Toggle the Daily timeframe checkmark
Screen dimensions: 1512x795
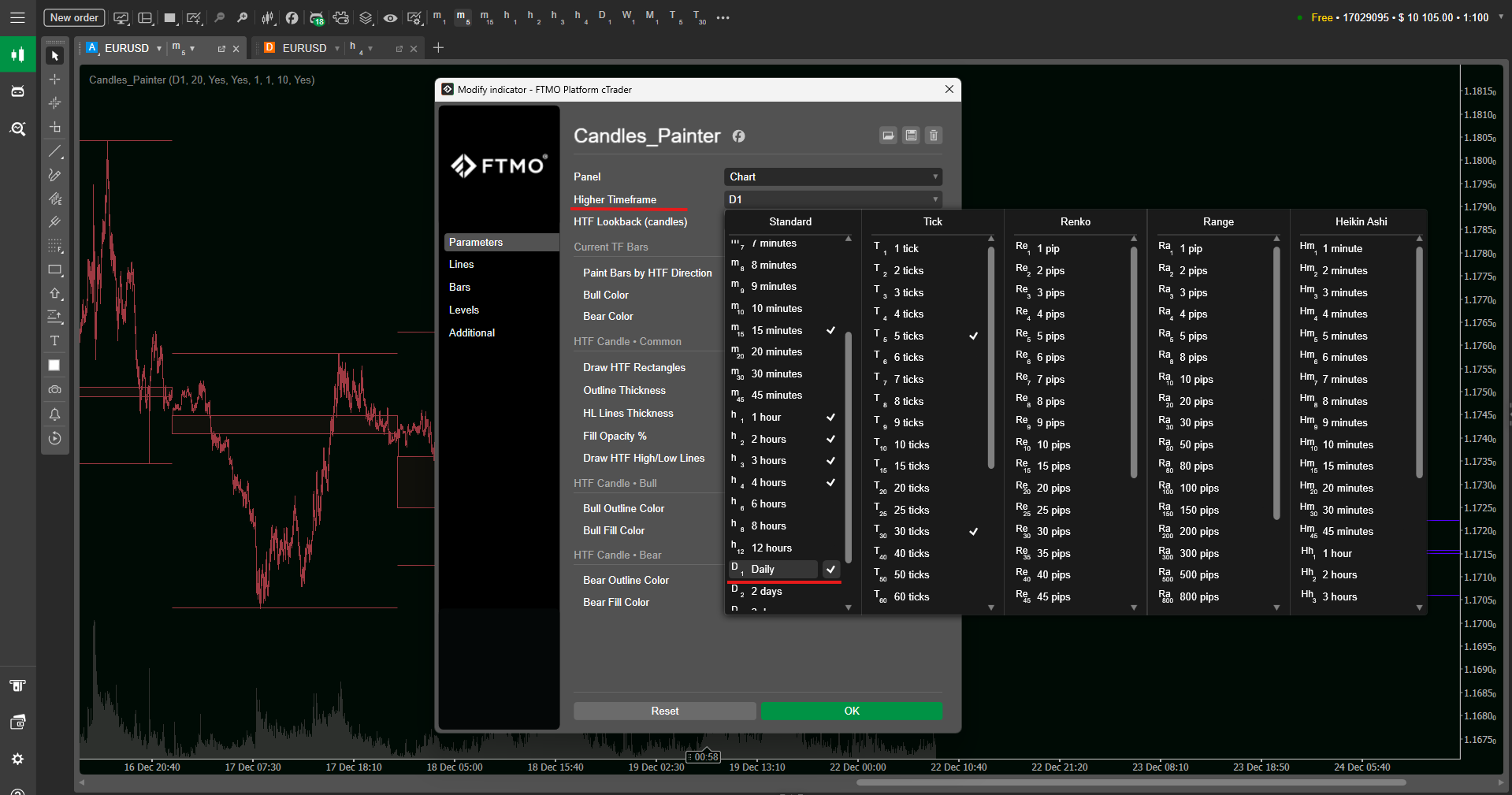(x=830, y=569)
